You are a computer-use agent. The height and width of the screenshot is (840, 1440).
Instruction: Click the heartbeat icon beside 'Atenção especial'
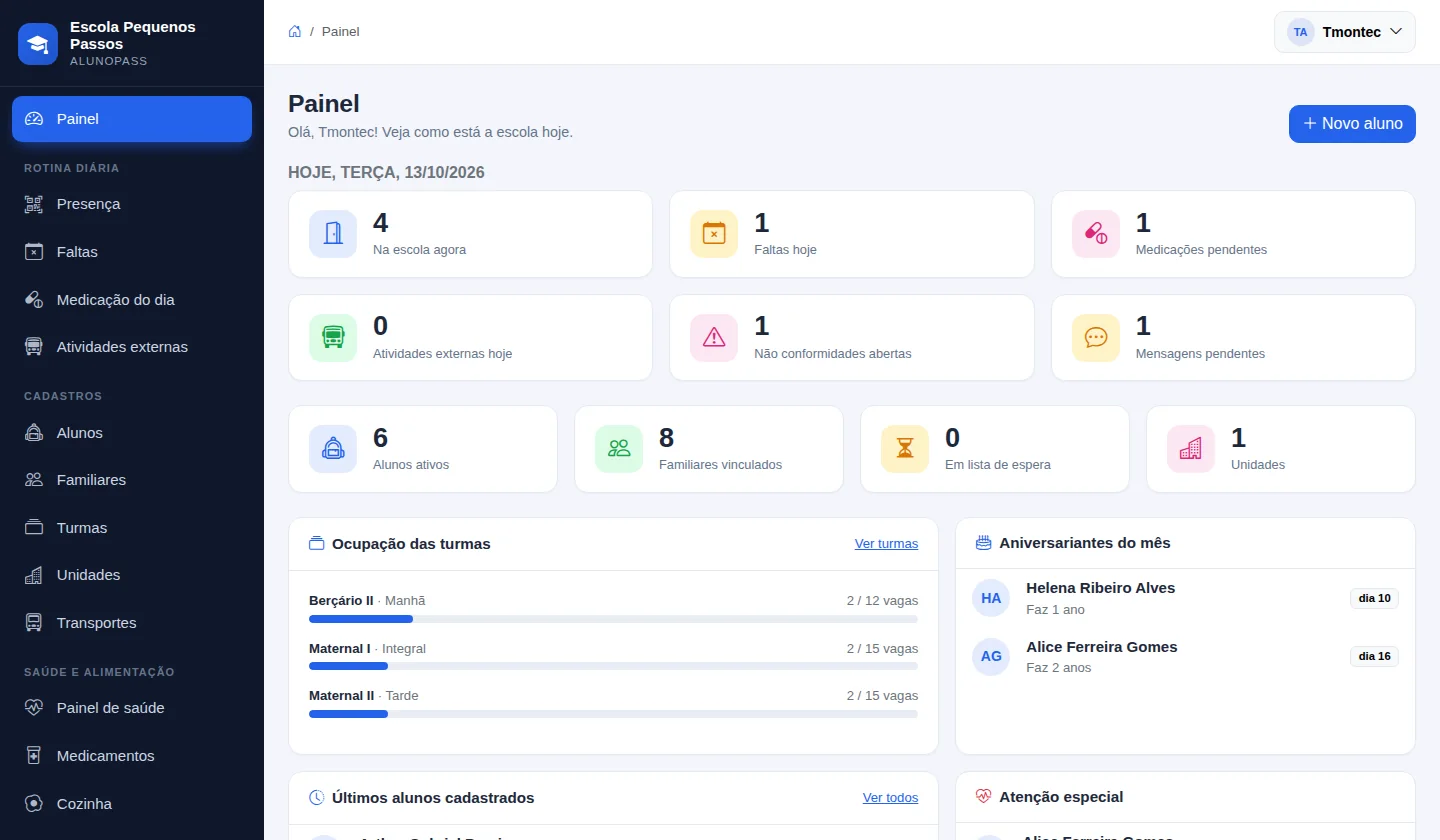[x=984, y=797]
